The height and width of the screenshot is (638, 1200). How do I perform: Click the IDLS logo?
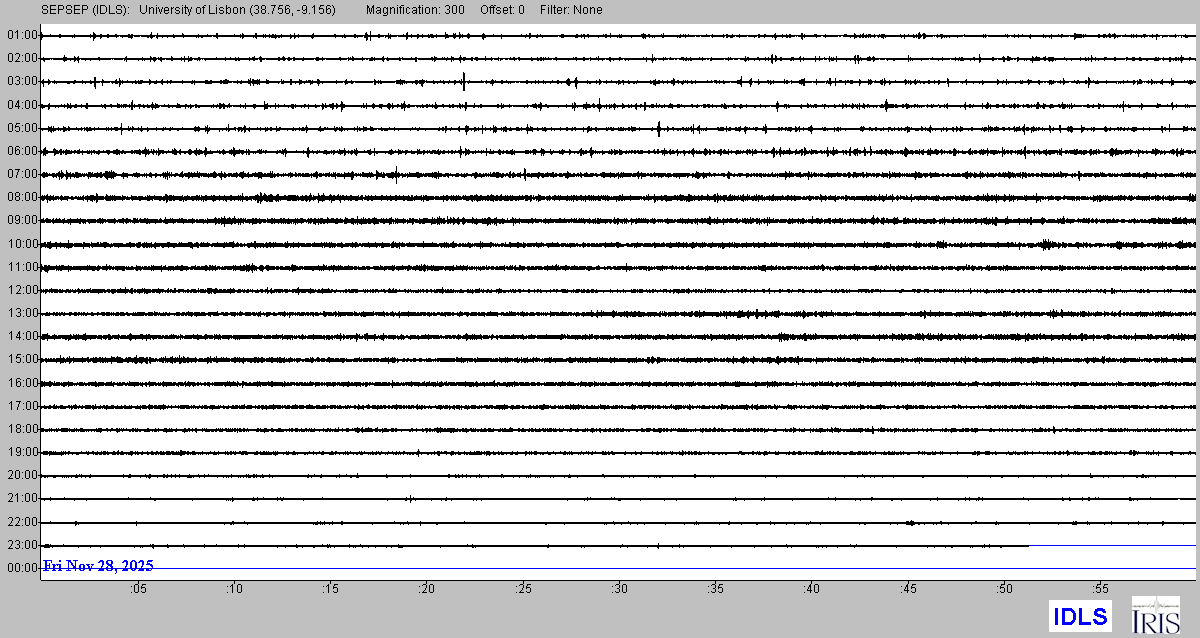[1080, 615]
